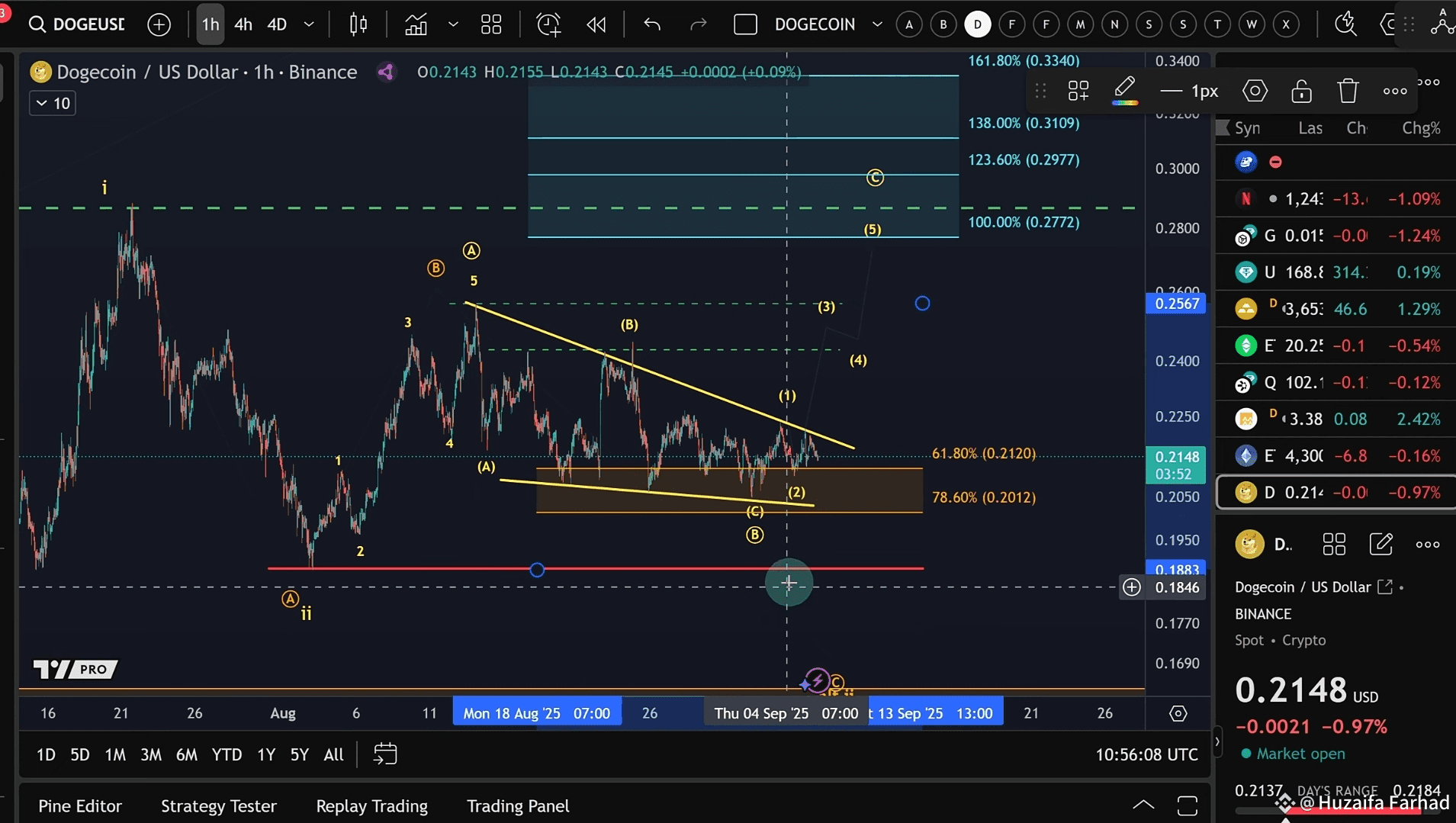Screen dimensions: 1456x823
Task: Show All chart data range
Action: [333, 754]
